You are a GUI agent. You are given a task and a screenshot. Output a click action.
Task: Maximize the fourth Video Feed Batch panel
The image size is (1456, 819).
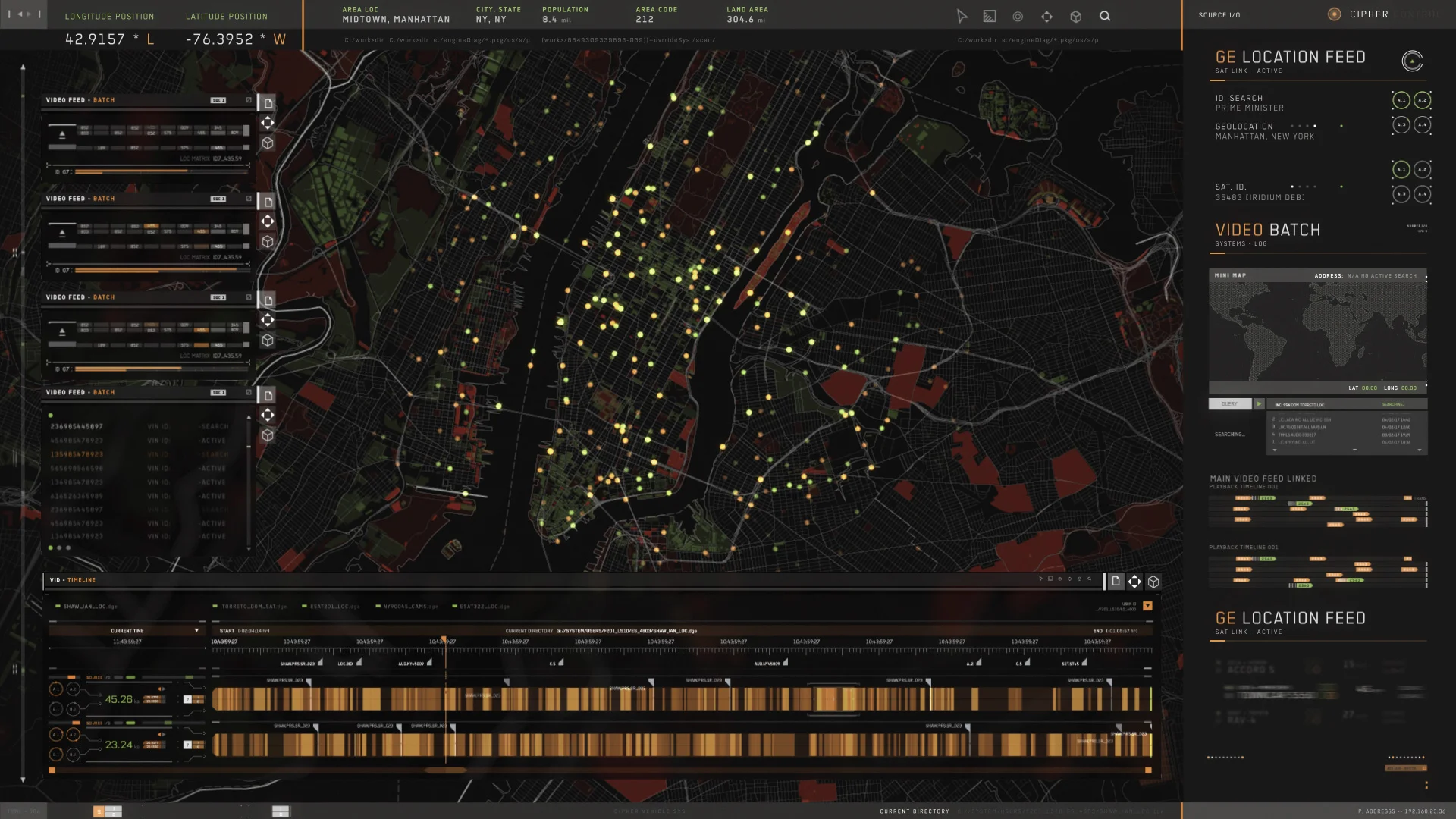point(249,392)
